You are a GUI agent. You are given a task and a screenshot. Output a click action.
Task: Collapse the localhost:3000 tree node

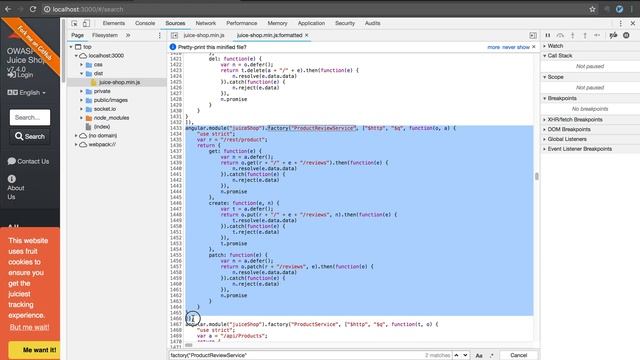(x=76, y=56)
